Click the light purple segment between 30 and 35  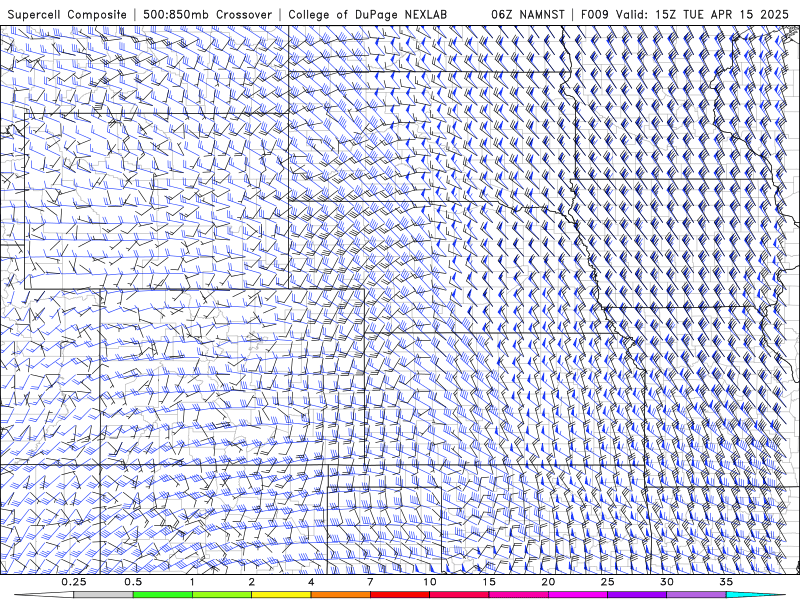click(696, 595)
